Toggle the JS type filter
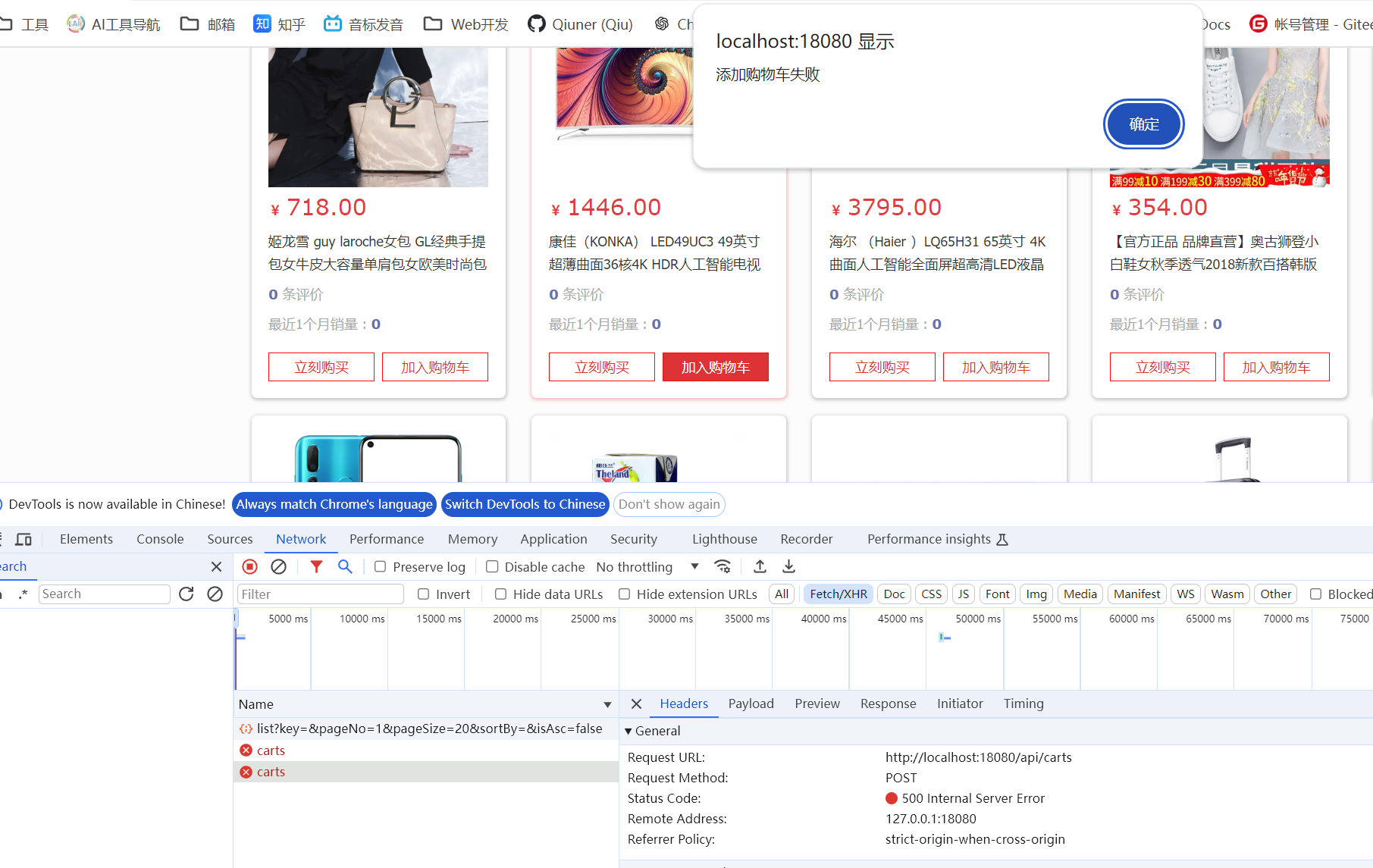This screenshot has width=1373, height=868. pos(963,594)
